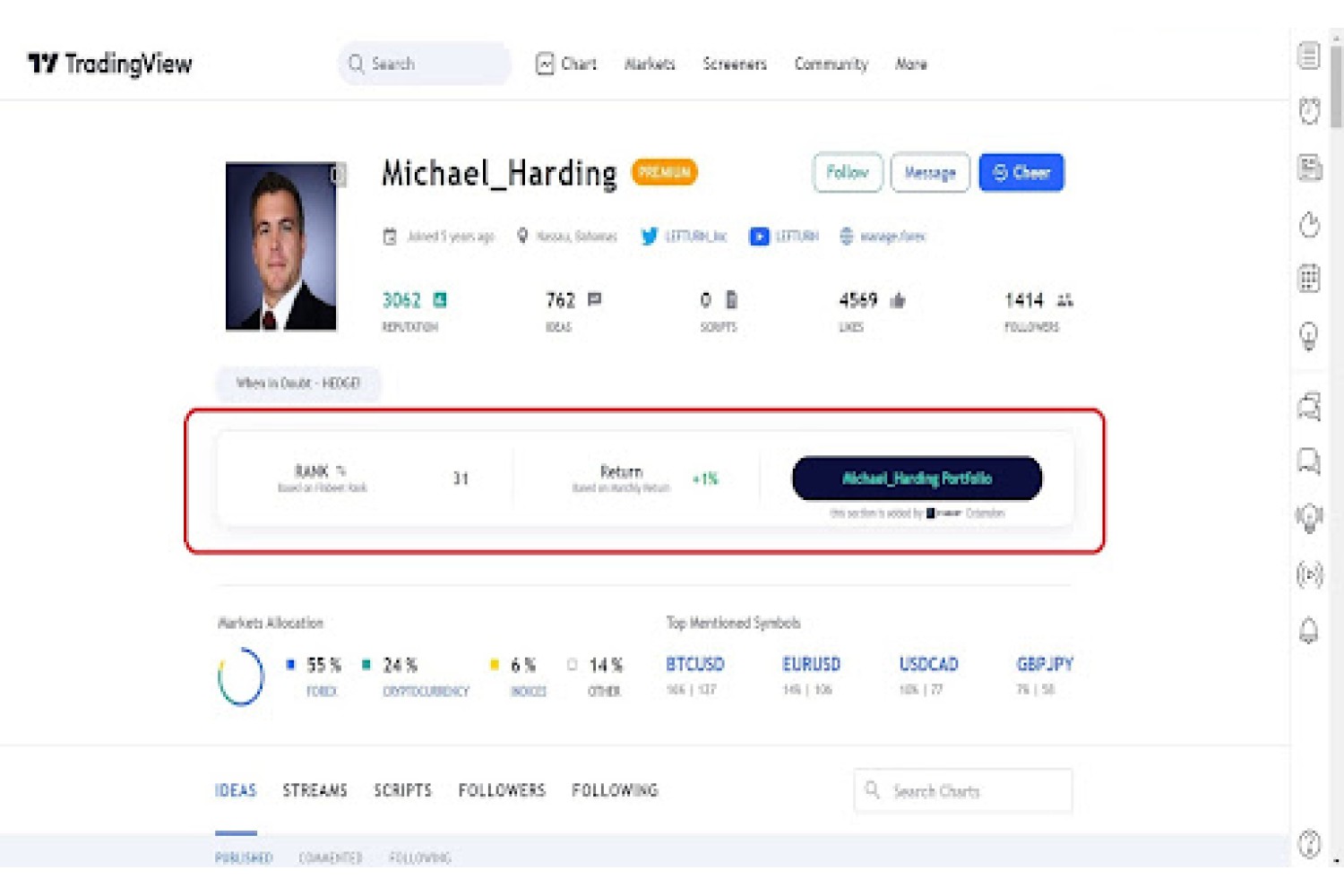Image resolution: width=1344 pixels, height=896 pixels.
Task: Click the blue Cheer button
Action: tap(1021, 172)
